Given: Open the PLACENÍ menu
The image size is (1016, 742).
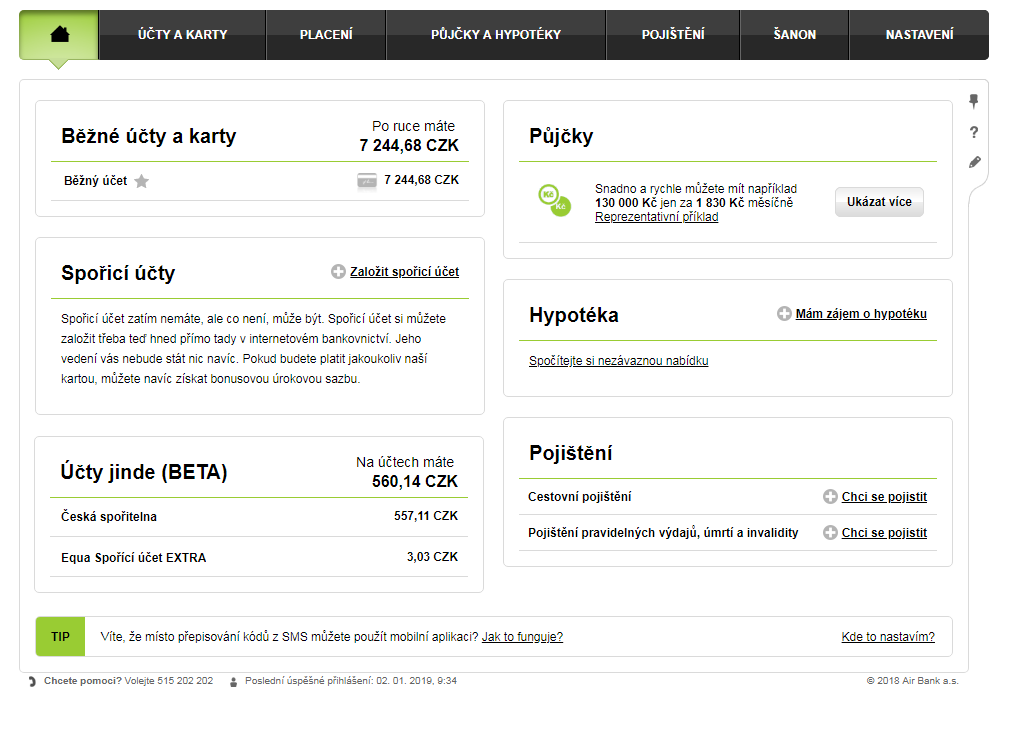Looking at the screenshot, I should coord(326,35).
